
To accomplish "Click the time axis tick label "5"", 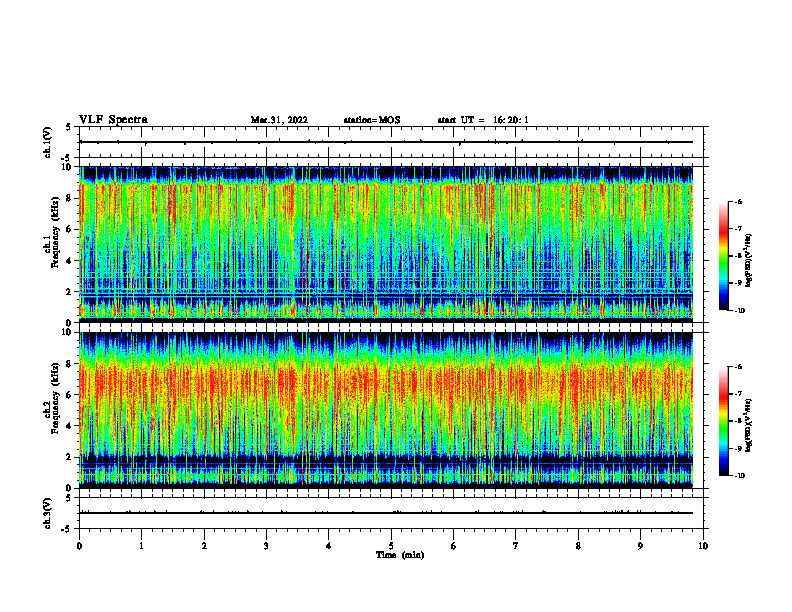I will 391,546.
